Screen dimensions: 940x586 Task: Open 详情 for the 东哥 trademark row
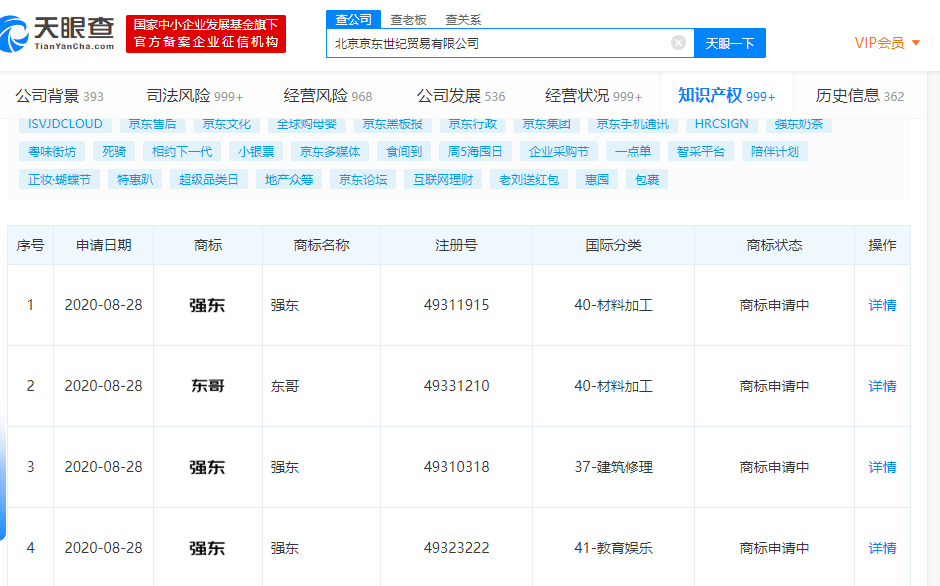pos(882,386)
